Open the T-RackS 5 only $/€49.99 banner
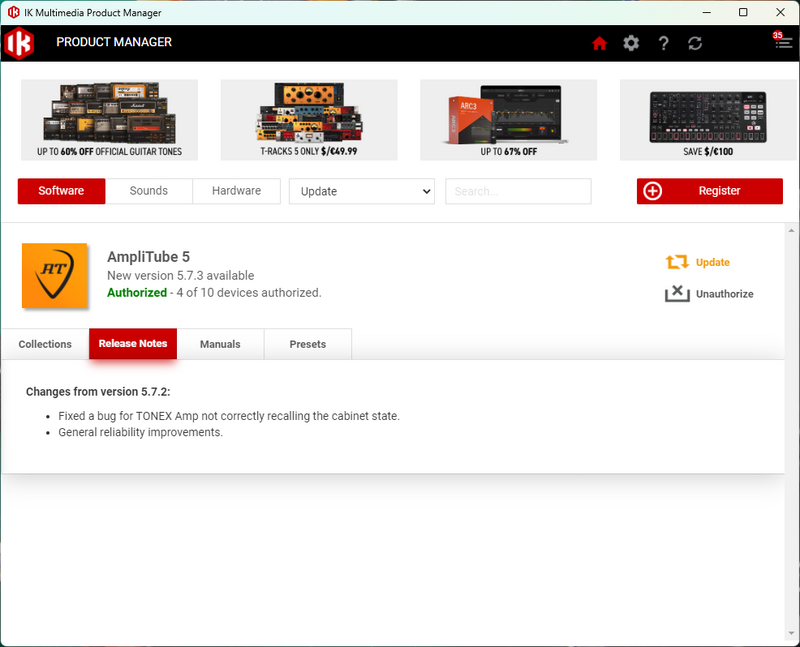 pos(309,120)
